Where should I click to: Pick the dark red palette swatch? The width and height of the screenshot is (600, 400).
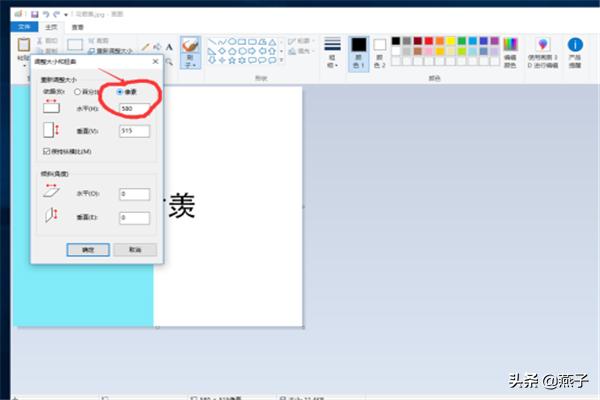(x=418, y=41)
